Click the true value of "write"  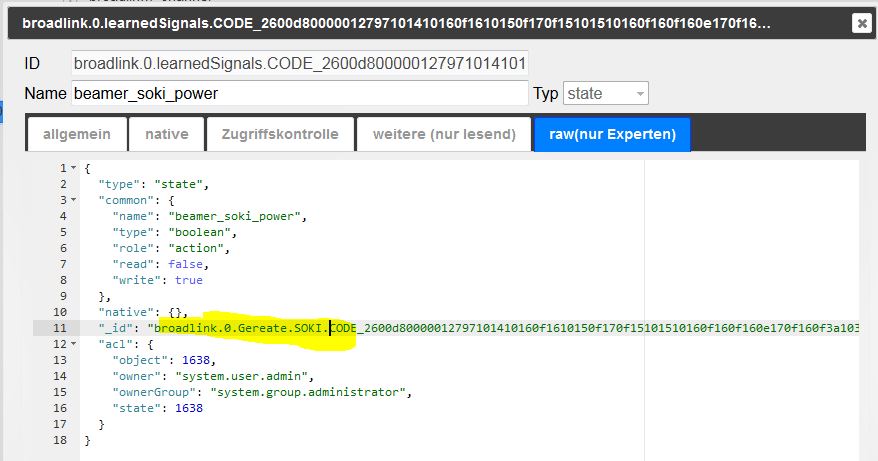pos(189,280)
